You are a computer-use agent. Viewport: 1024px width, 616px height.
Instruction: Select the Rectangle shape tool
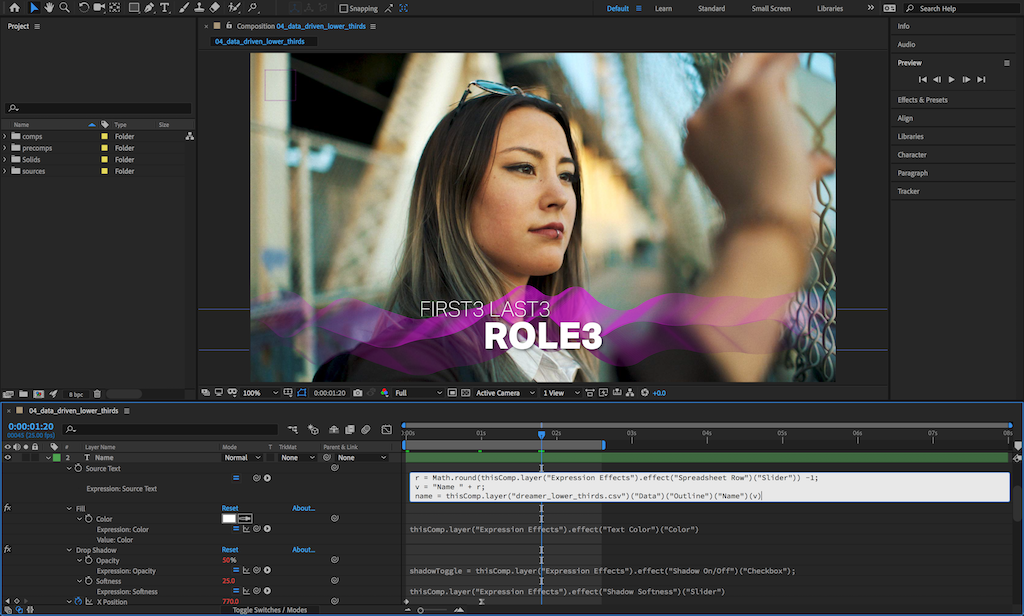(134, 8)
